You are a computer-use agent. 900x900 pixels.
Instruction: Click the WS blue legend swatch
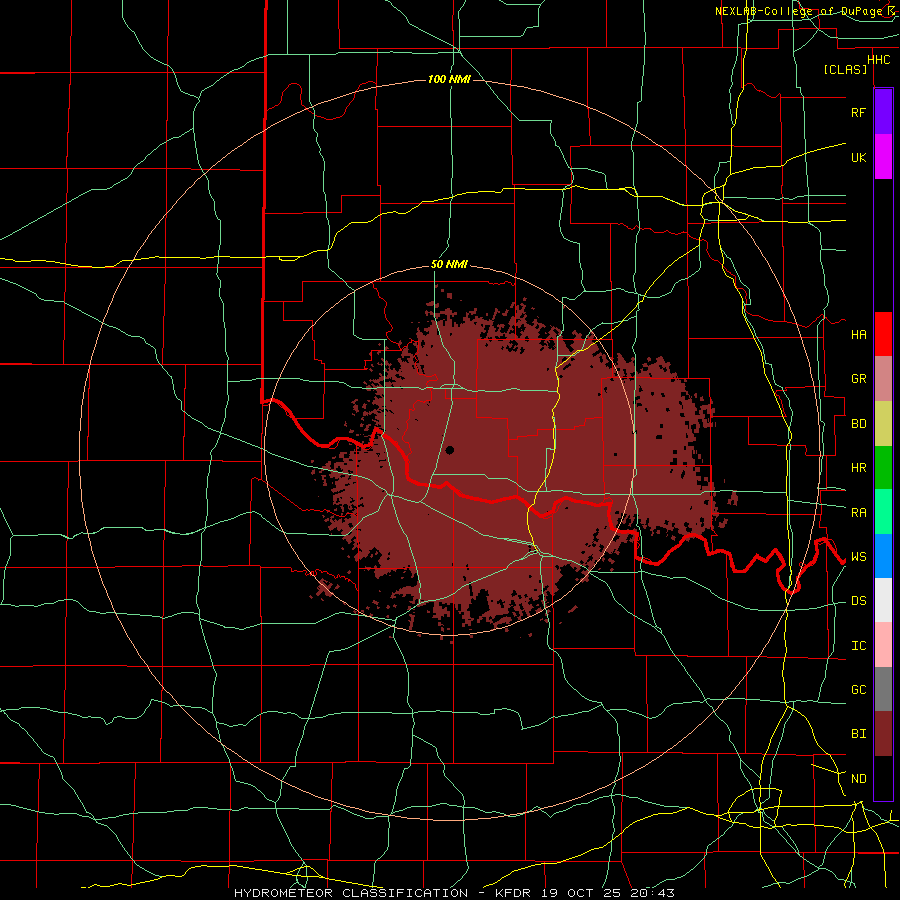[883, 556]
